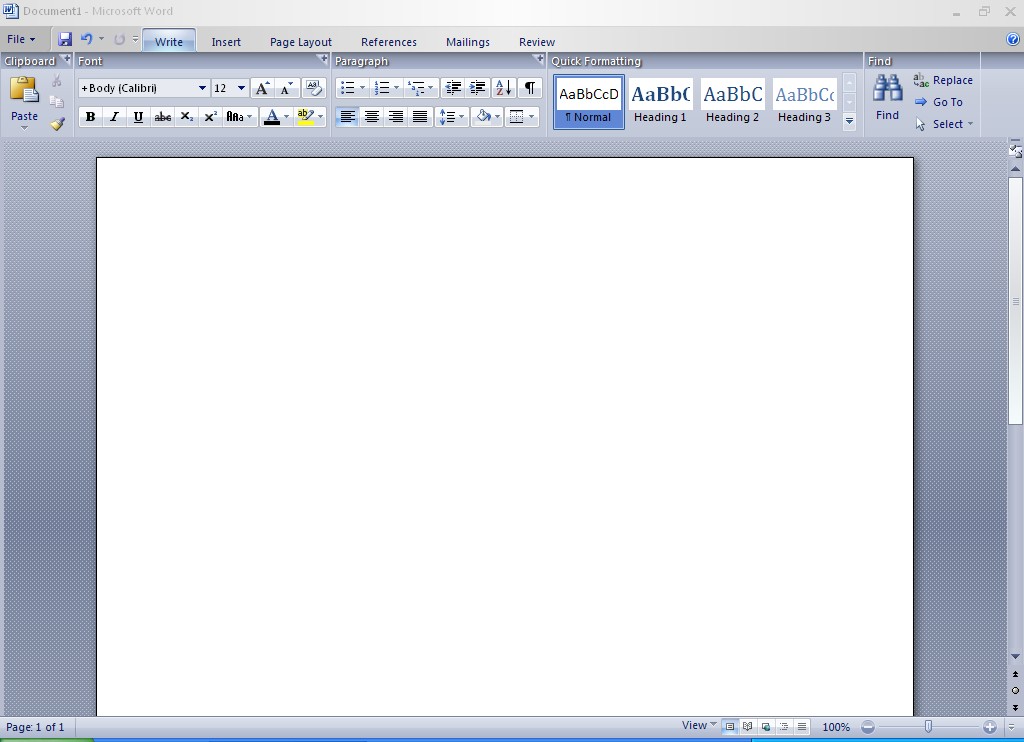Increase paragraph indent

tap(477, 88)
